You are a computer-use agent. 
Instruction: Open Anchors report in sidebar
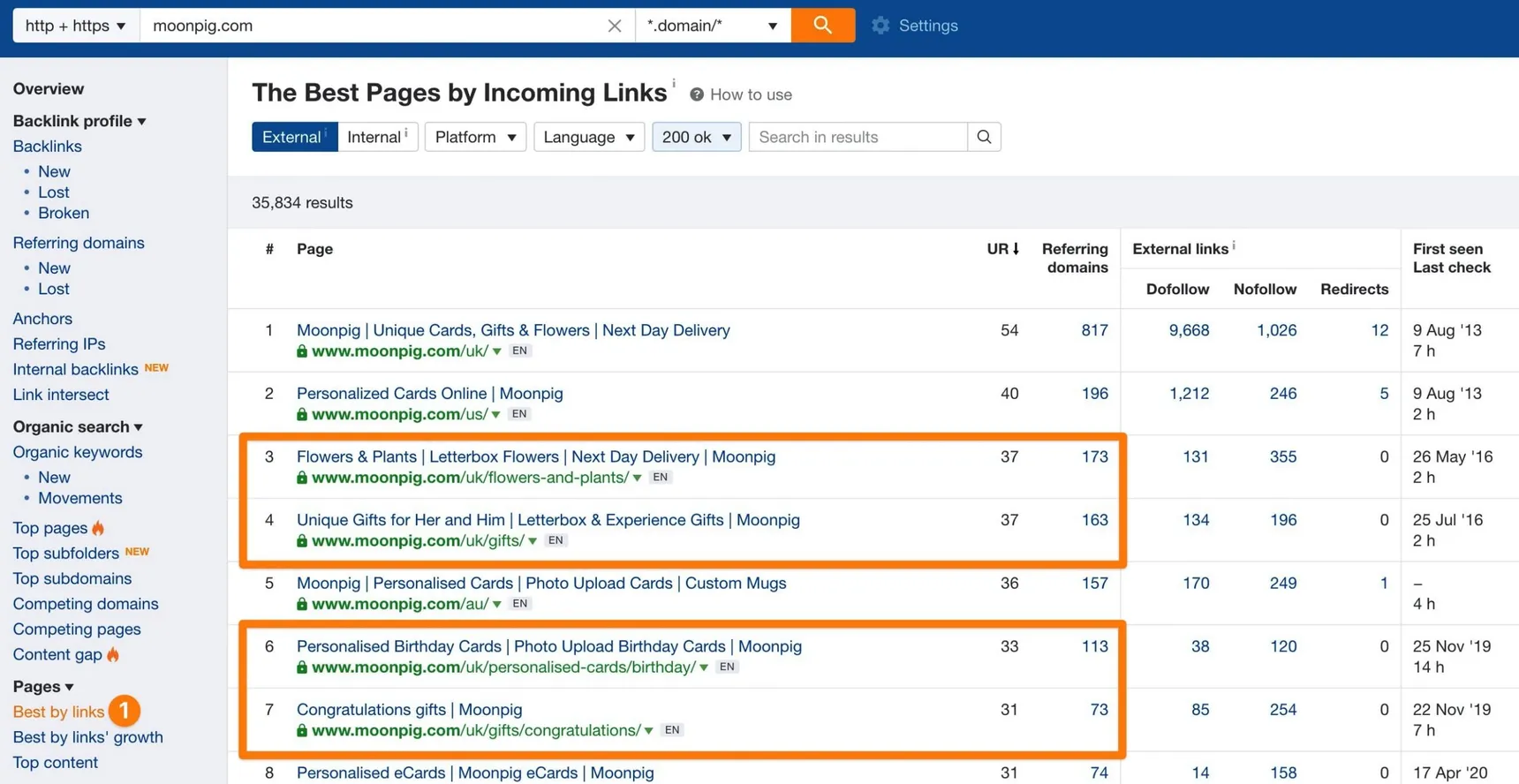(42, 319)
